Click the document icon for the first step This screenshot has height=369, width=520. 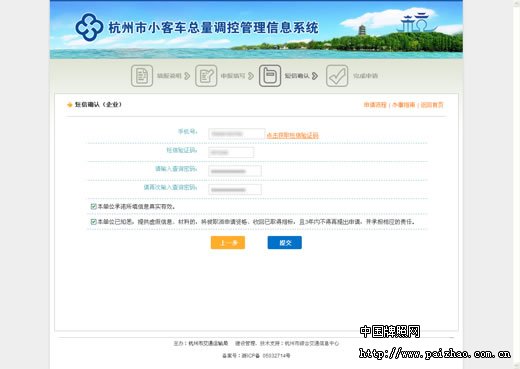(142, 76)
